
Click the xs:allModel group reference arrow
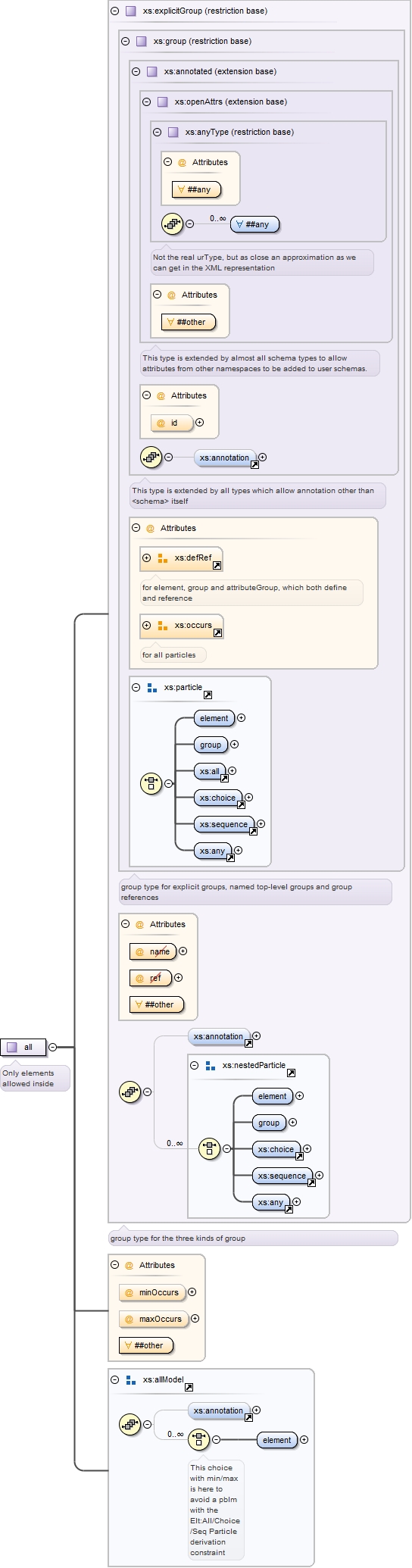pos(189,1387)
